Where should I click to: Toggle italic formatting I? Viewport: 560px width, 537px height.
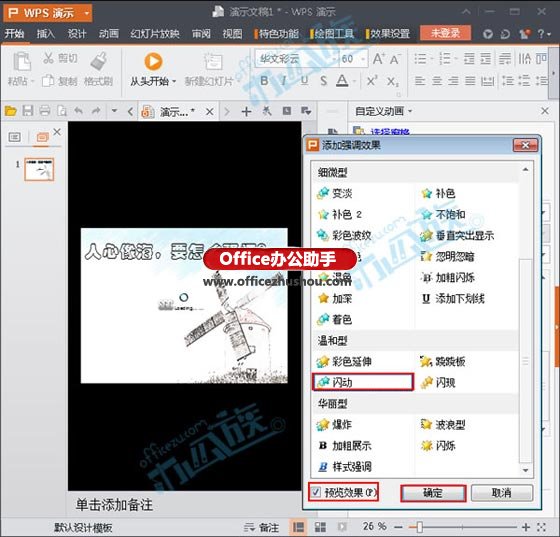(x=284, y=81)
